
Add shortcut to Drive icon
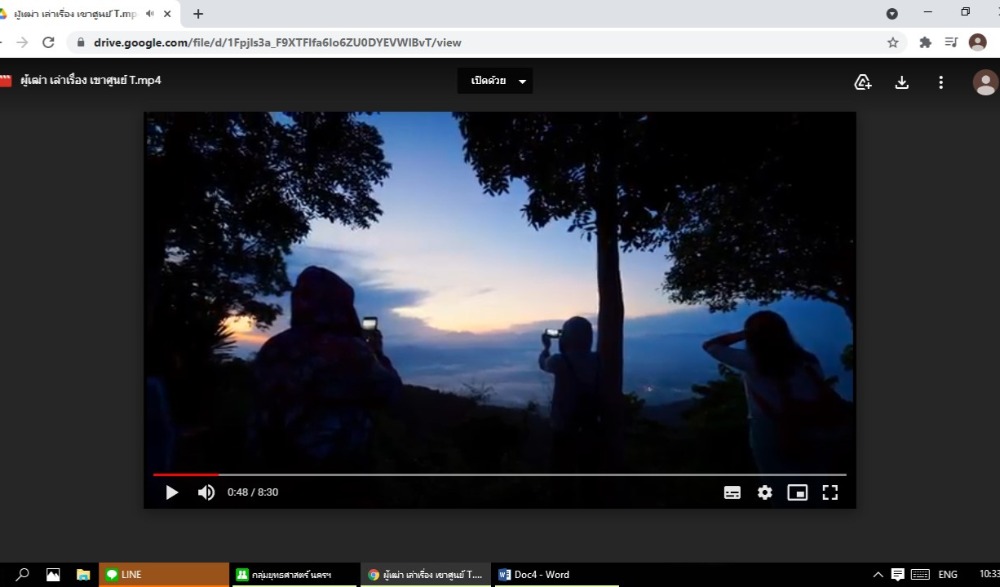[863, 82]
